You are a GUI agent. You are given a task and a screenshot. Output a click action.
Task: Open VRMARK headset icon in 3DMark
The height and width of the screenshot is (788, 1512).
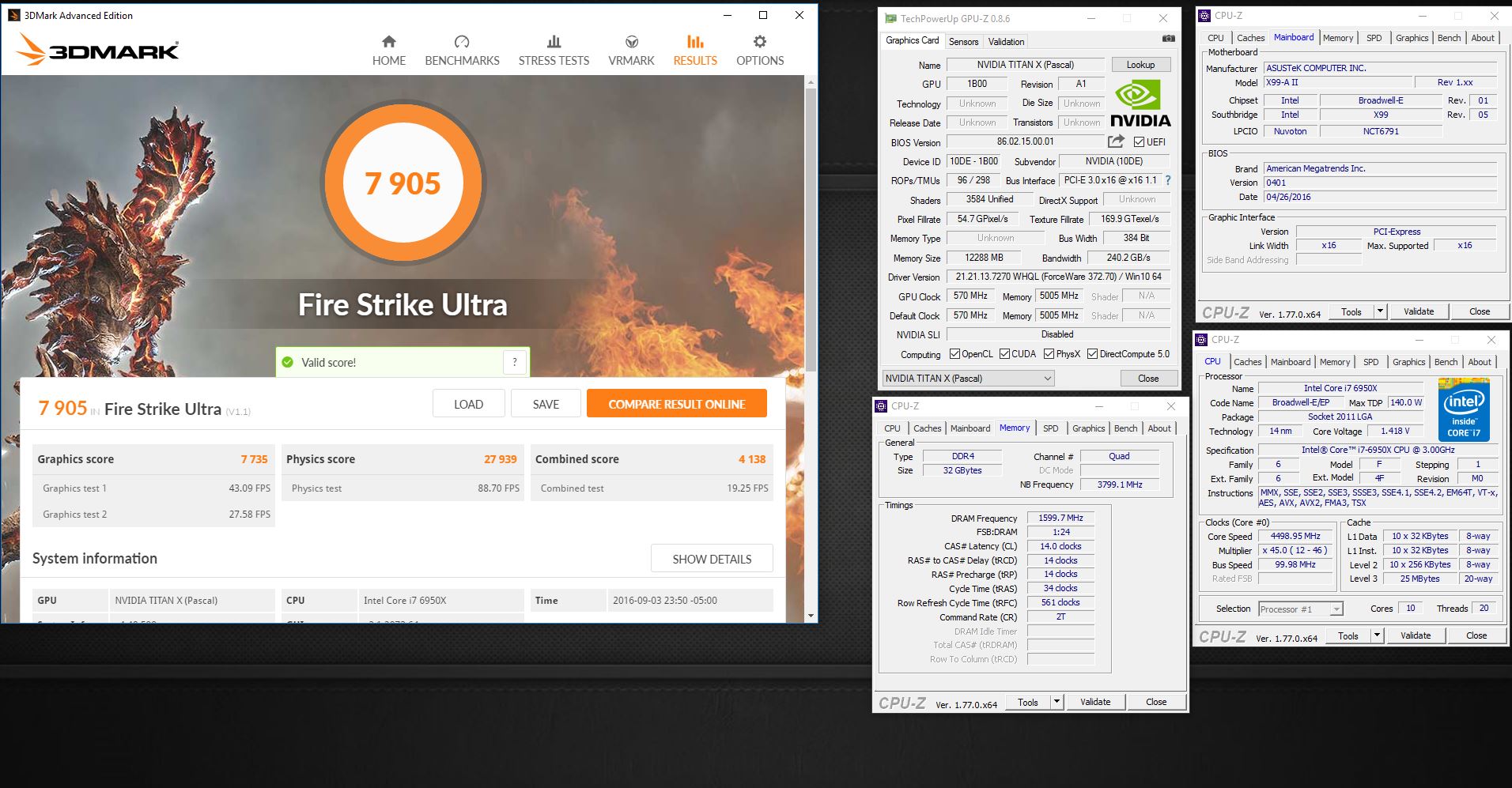(x=631, y=42)
